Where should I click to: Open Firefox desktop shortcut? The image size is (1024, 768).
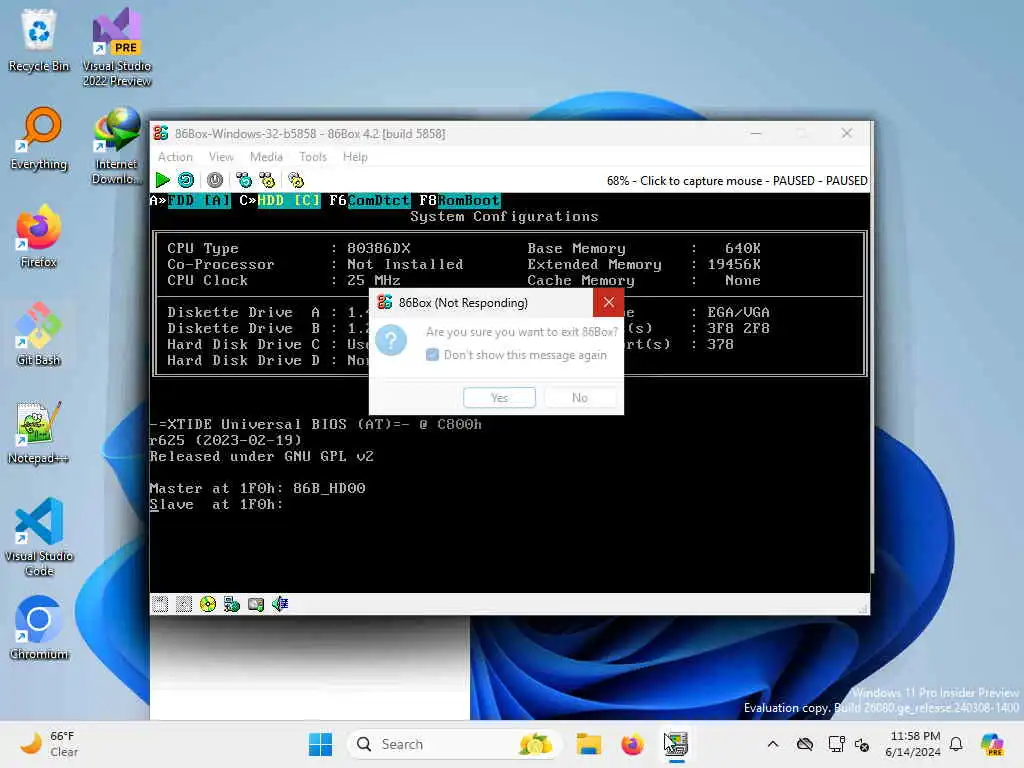pos(39,236)
